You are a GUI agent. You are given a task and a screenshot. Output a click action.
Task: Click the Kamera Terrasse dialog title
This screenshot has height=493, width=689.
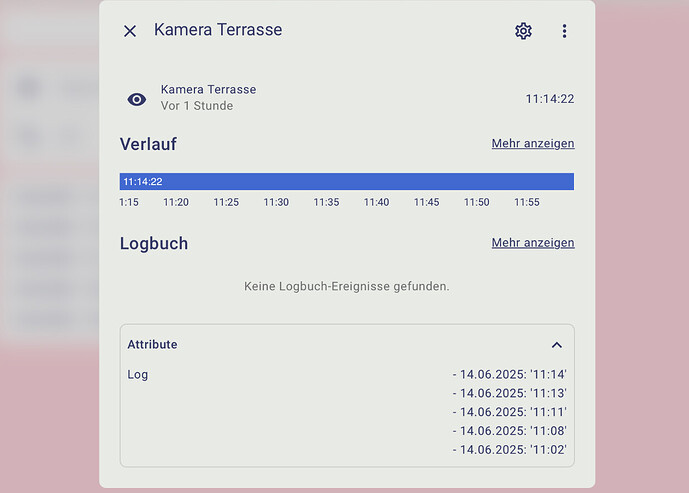point(218,30)
